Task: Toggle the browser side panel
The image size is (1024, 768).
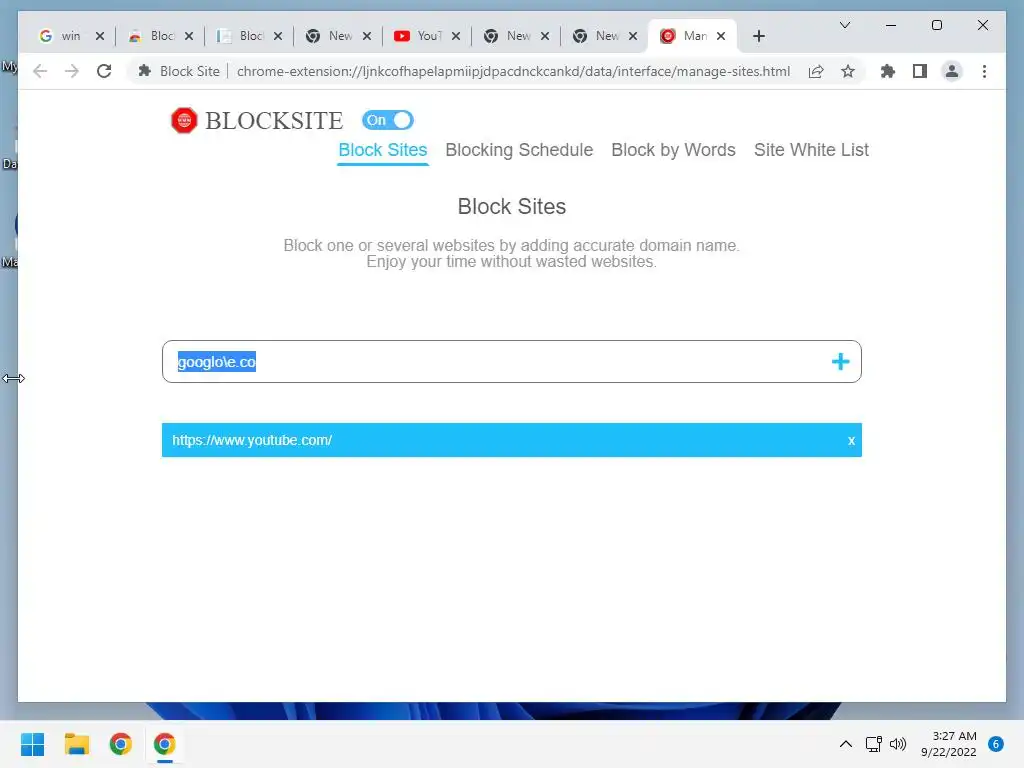Action: point(920,71)
